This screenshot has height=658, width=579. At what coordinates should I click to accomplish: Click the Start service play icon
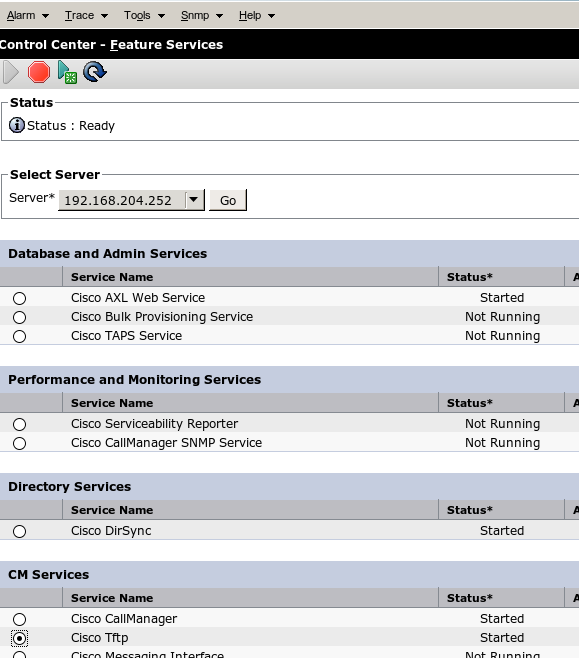coord(11,72)
